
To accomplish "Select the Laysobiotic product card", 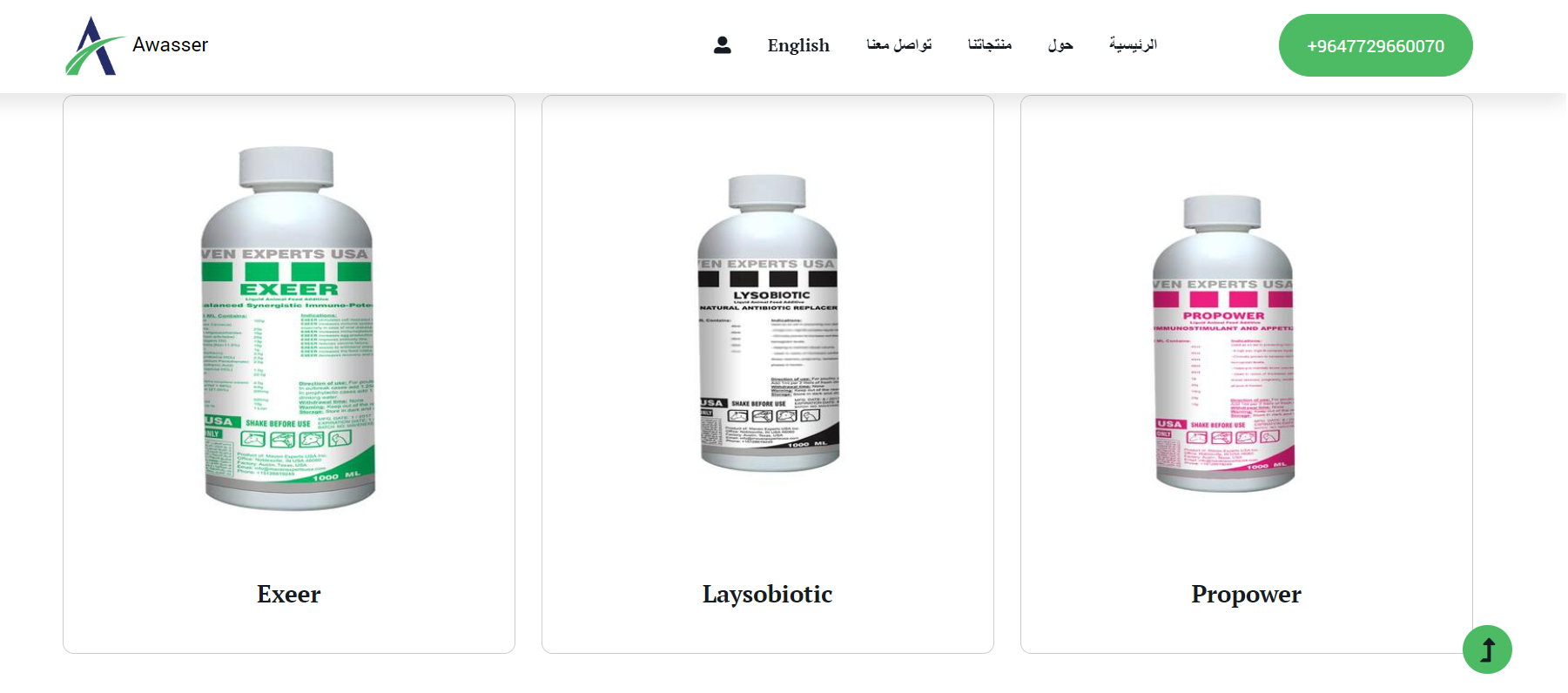I will tap(768, 374).
